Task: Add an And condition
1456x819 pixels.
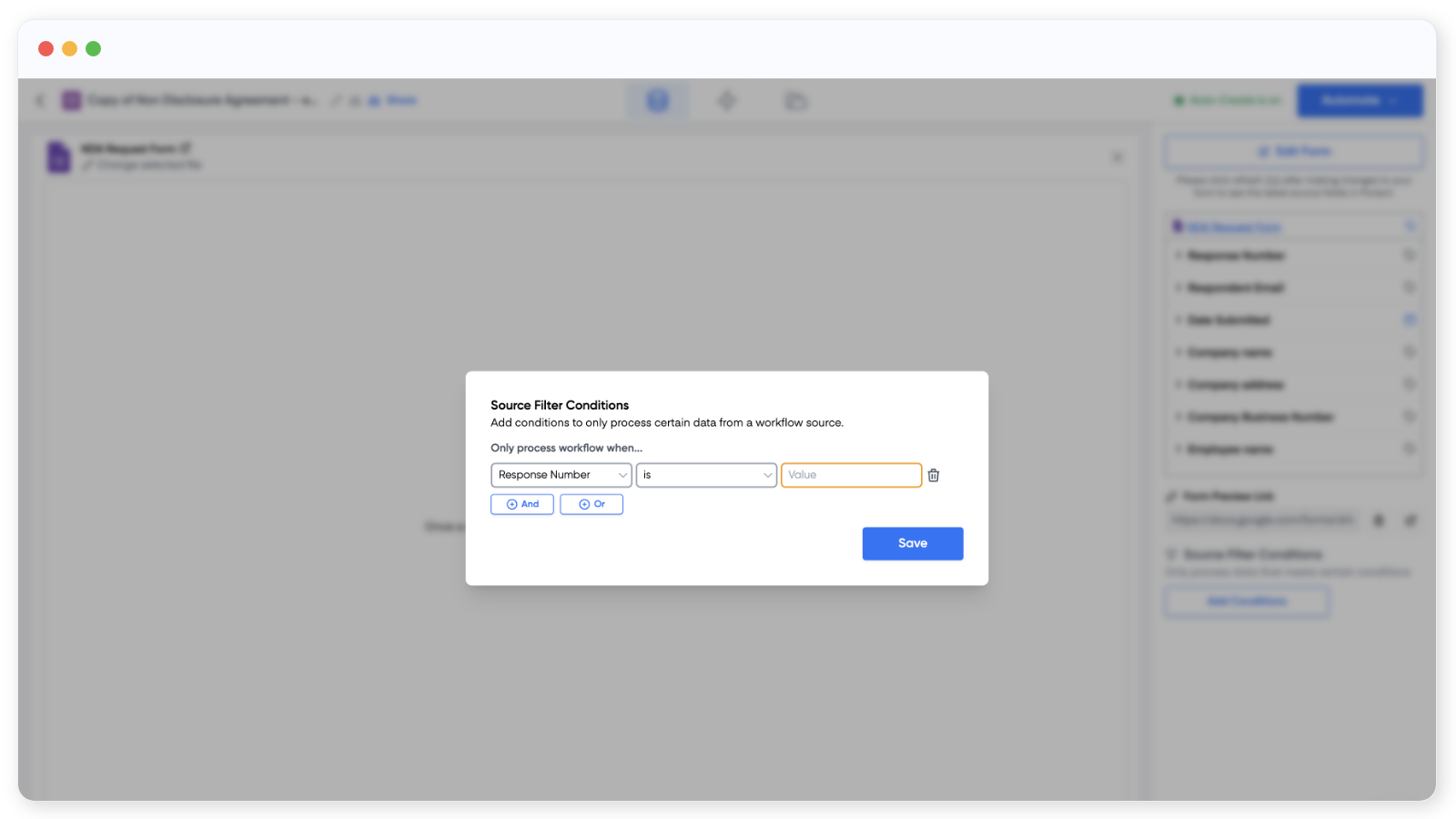Action: coord(522,504)
